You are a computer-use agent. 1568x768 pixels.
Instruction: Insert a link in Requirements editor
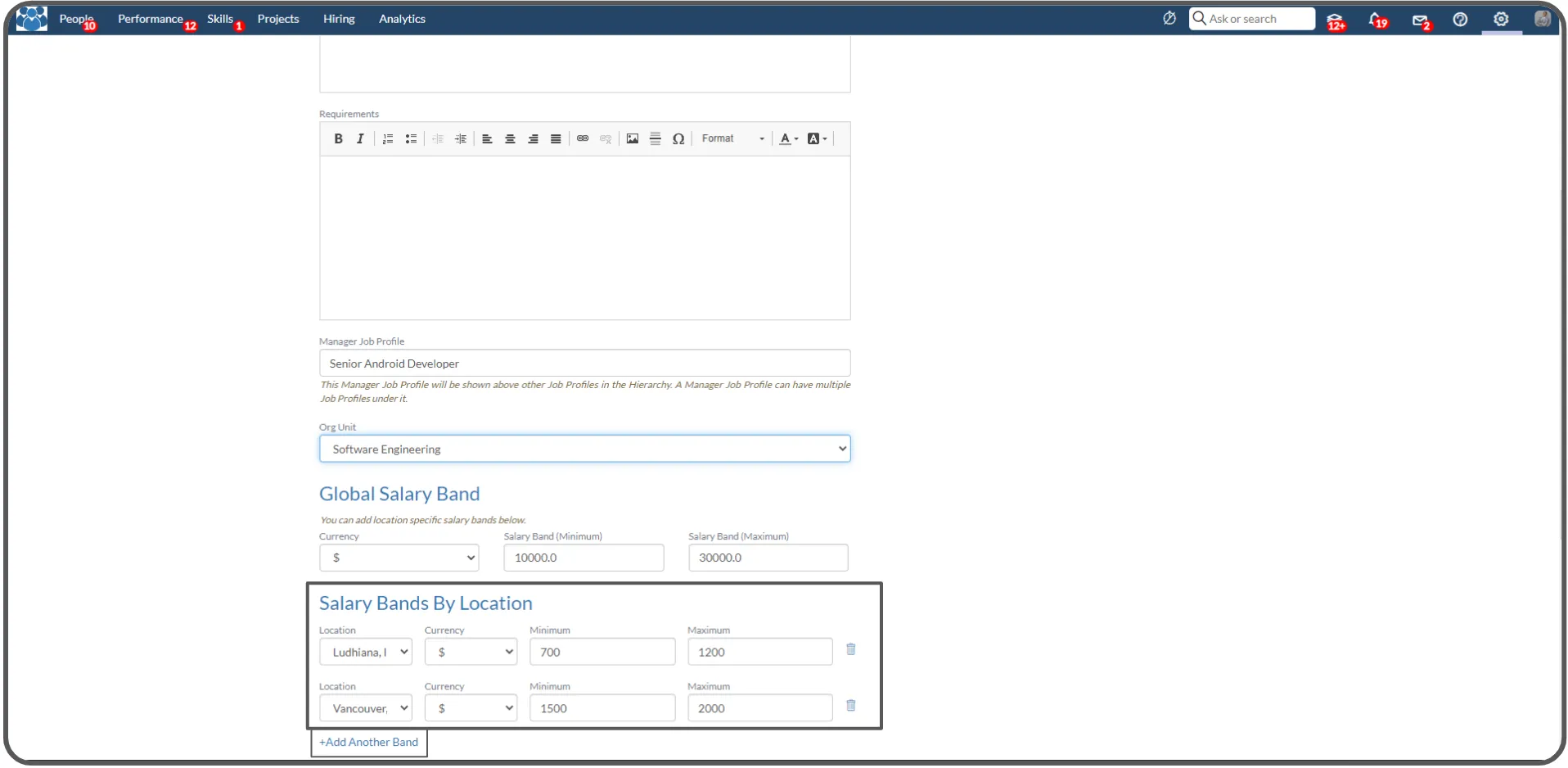pyautogui.click(x=583, y=139)
